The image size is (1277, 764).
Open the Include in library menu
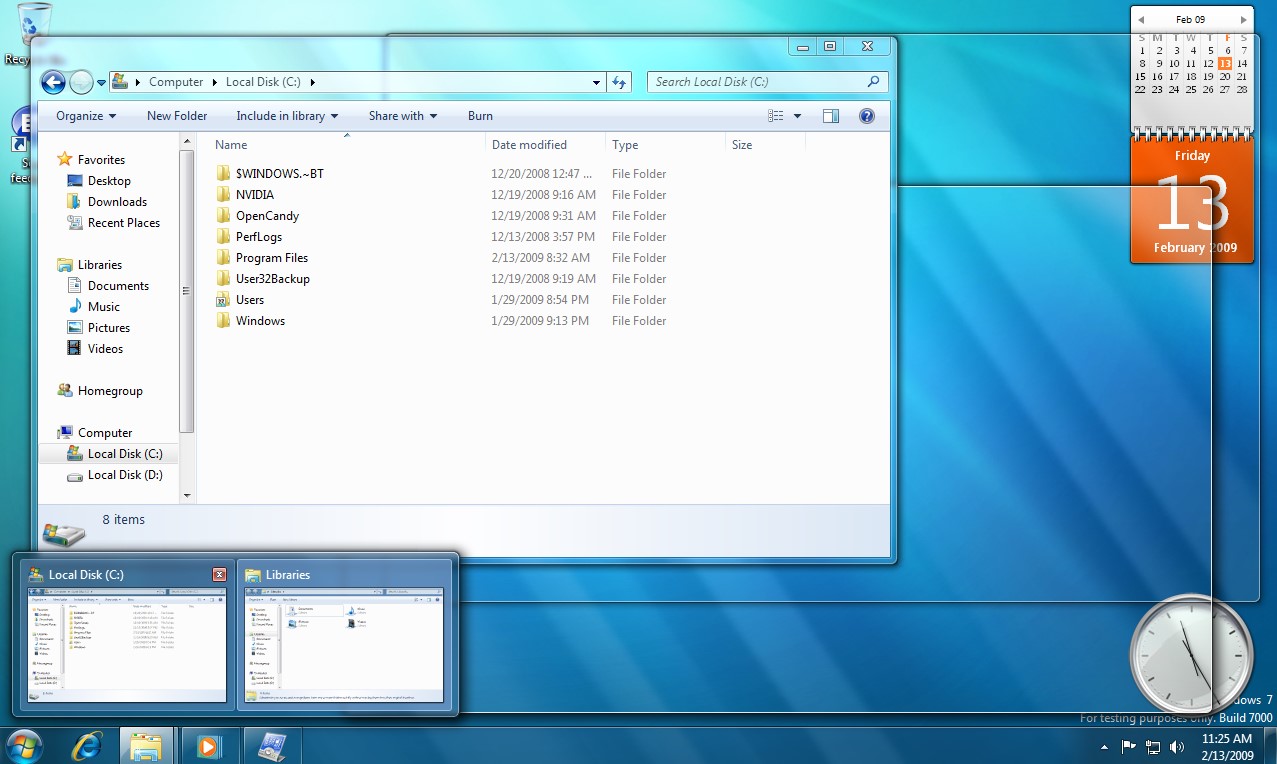click(x=287, y=116)
